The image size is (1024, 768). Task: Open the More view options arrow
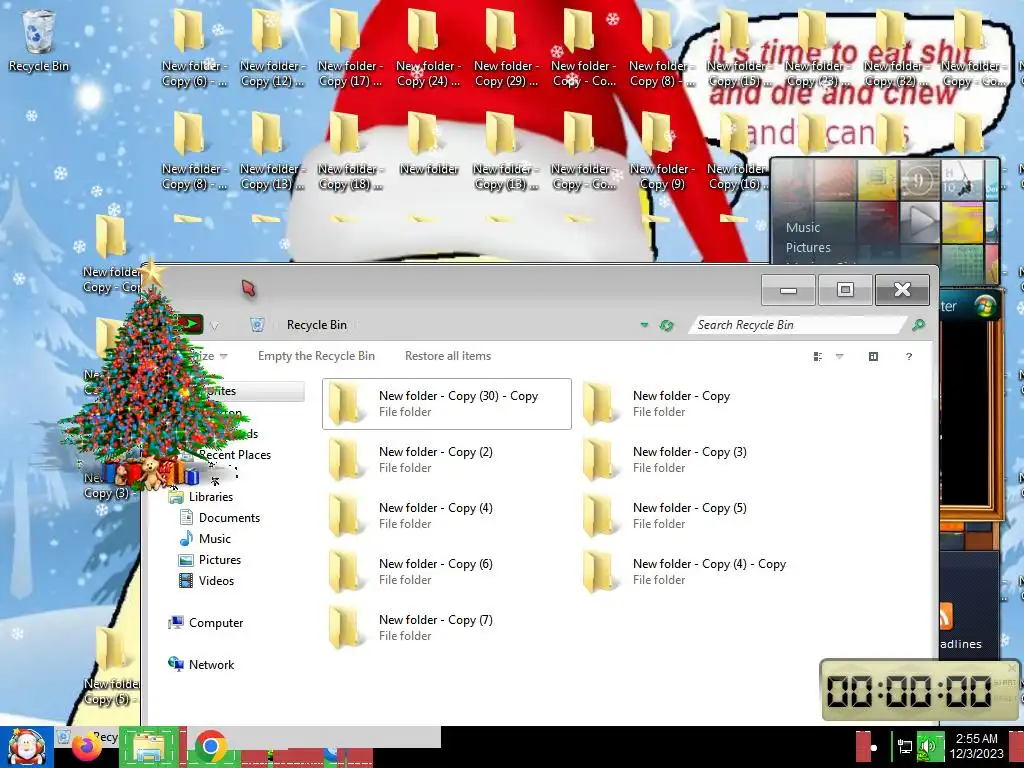(x=840, y=357)
